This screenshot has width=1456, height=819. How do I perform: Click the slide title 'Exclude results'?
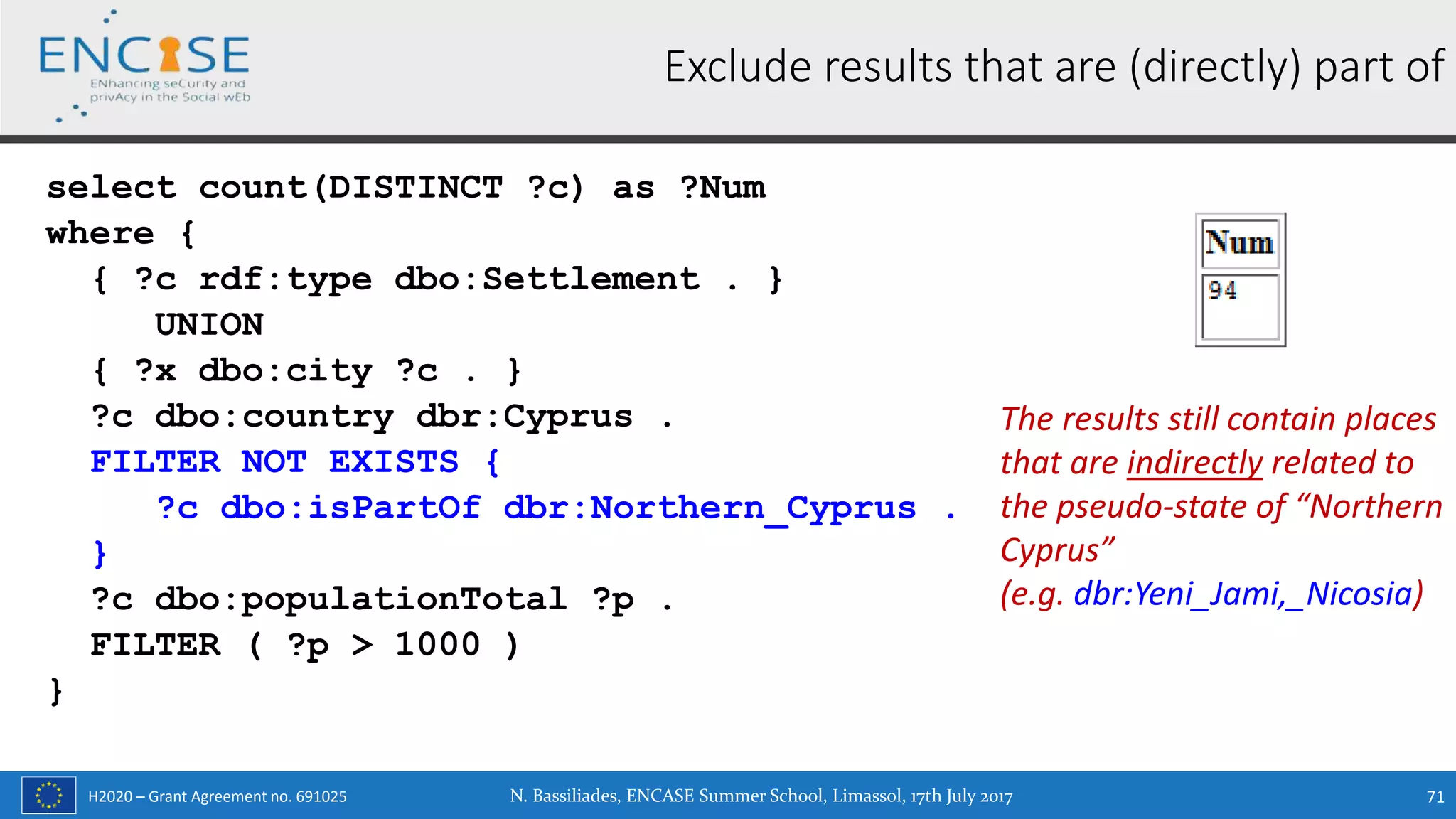pos(1054,67)
